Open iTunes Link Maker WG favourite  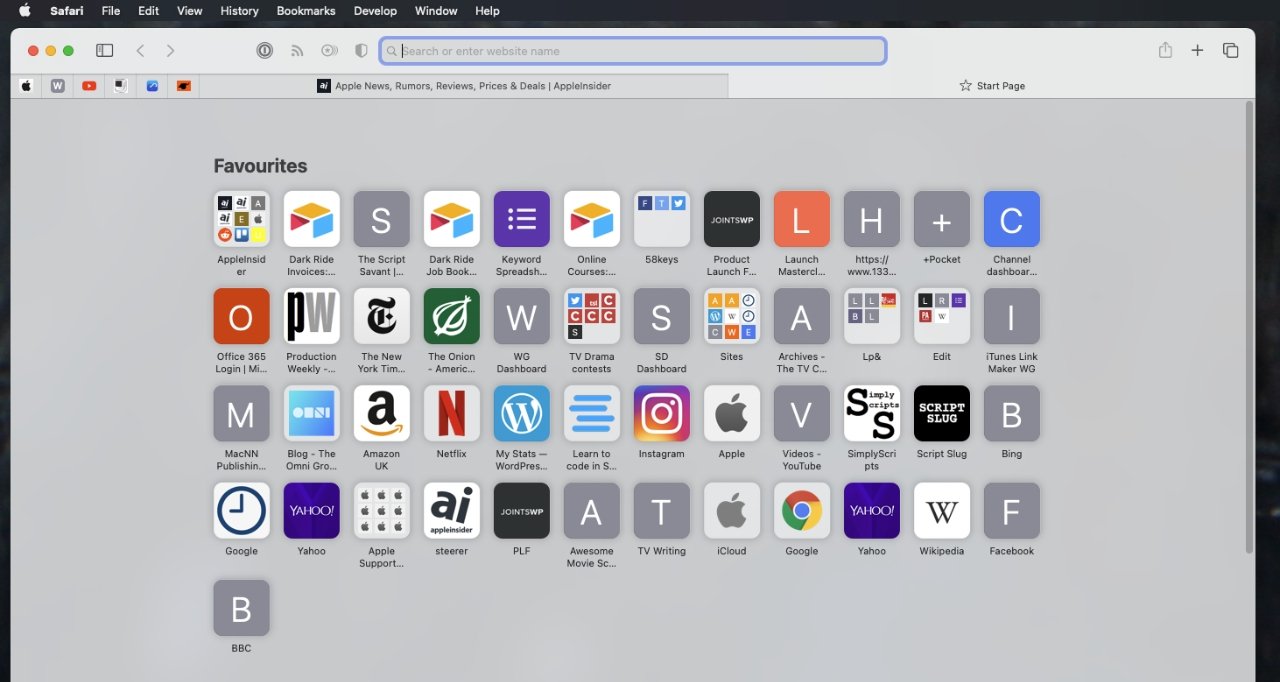pos(1011,316)
